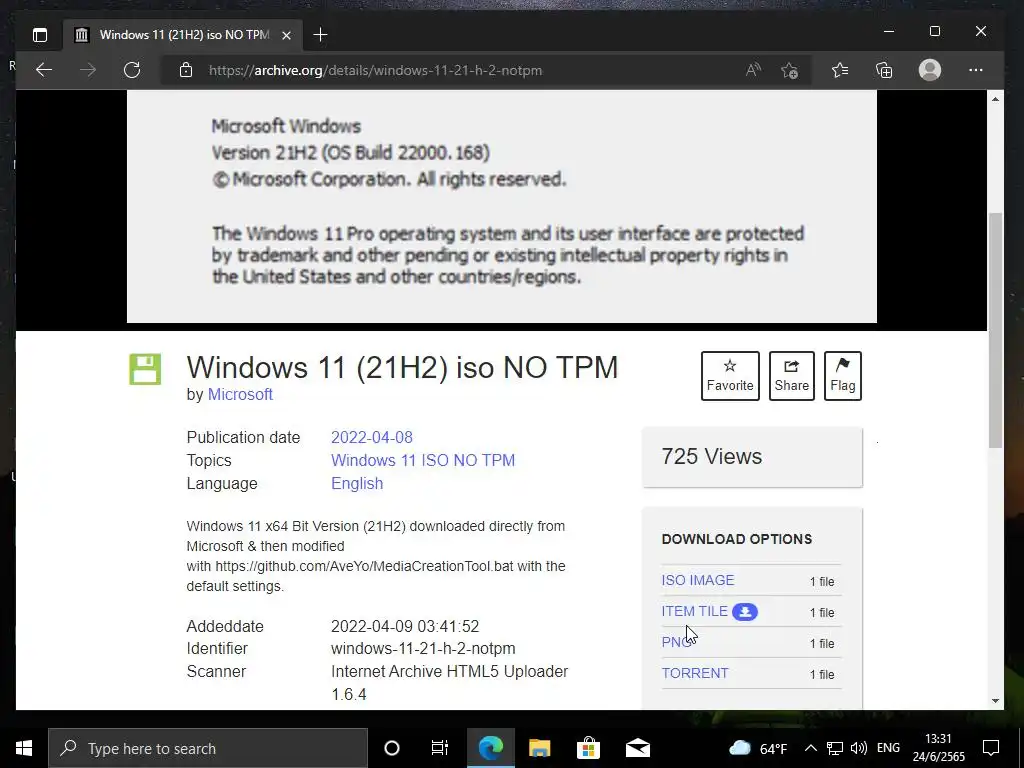Image resolution: width=1024 pixels, height=768 pixels.
Task: Open the PNG download option
Action: point(676,642)
